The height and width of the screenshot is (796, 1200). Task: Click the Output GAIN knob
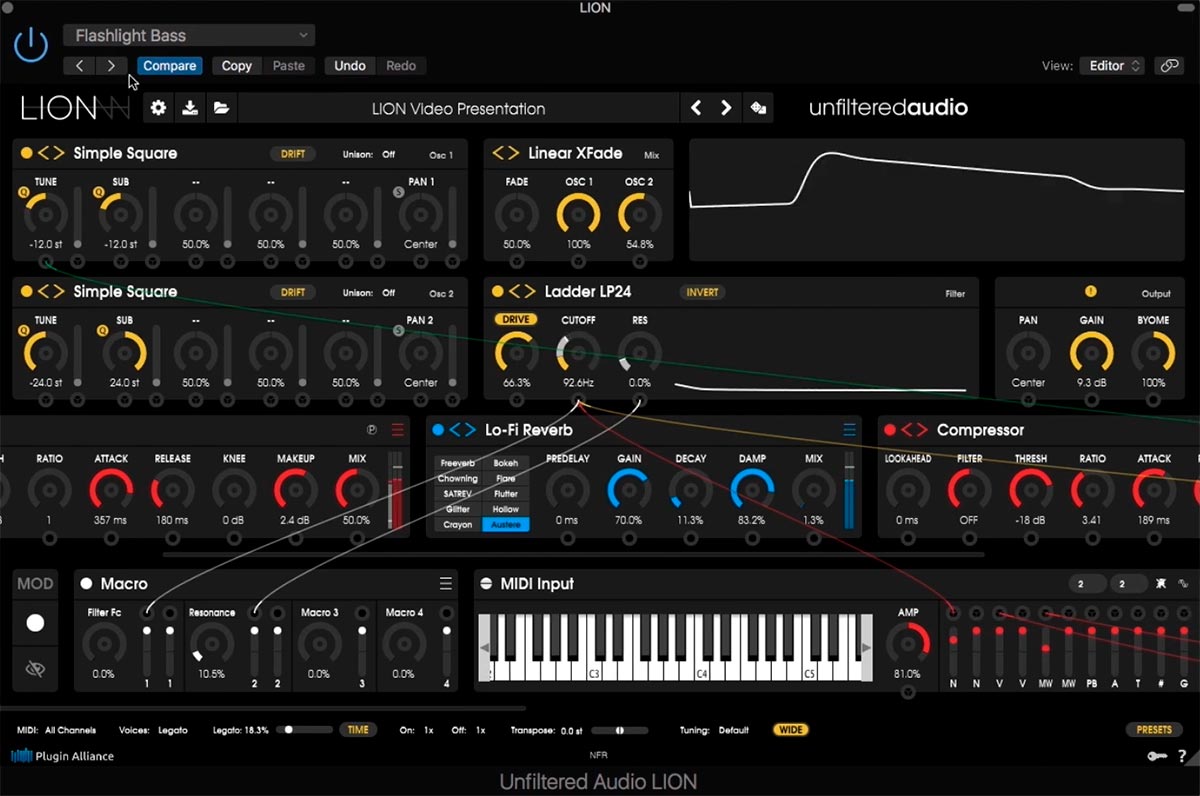tap(1091, 354)
